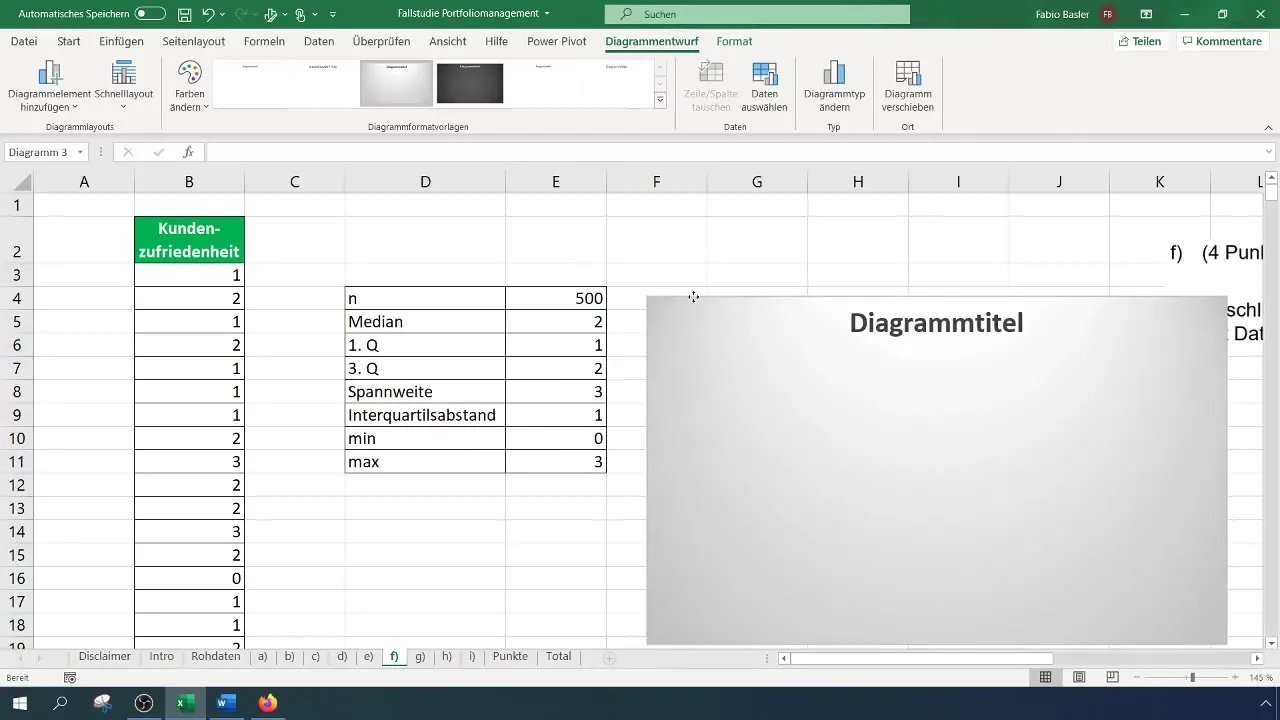Open the FB user account avatar
The height and width of the screenshot is (720, 1280).
coord(1108,14)
